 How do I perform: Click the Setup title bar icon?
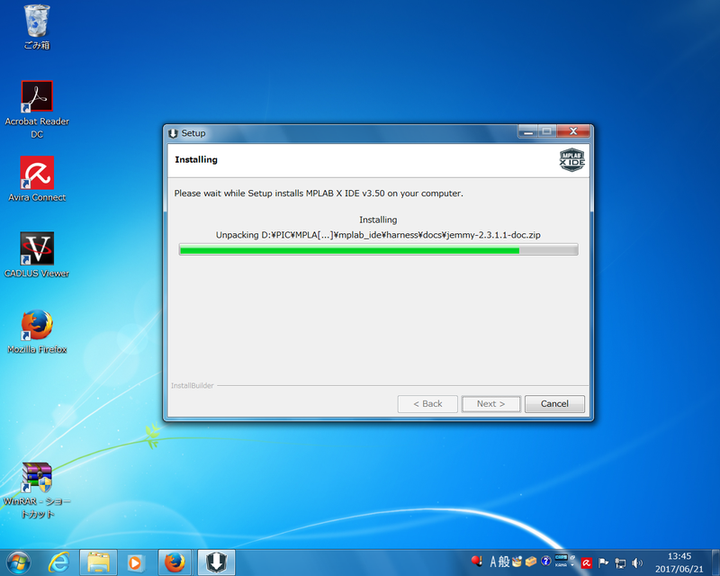[173, 133]
